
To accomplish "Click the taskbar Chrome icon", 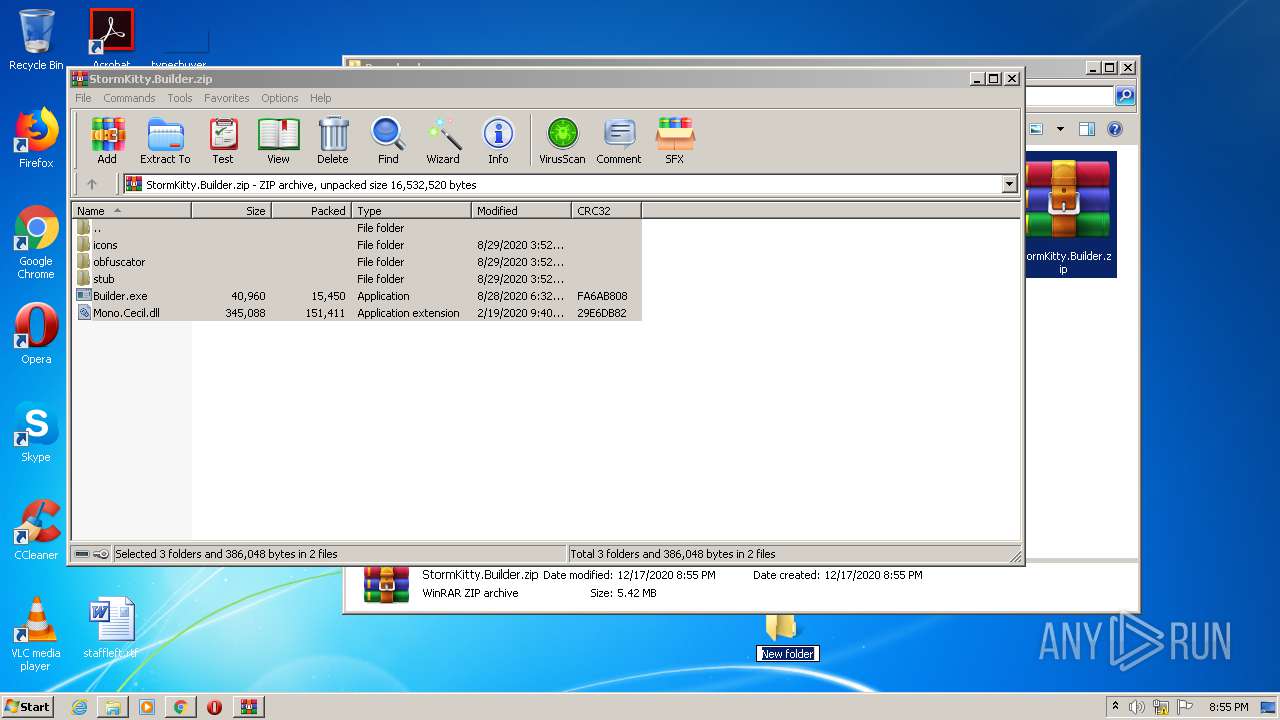I will [180, 707].
